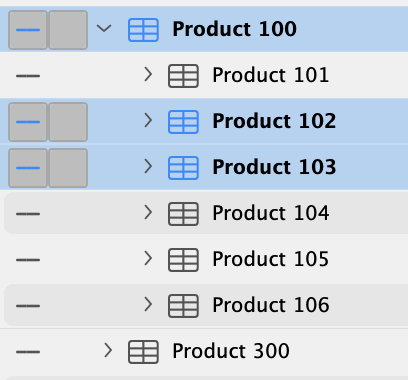Click the blue table icon beside Product 103

183,168
